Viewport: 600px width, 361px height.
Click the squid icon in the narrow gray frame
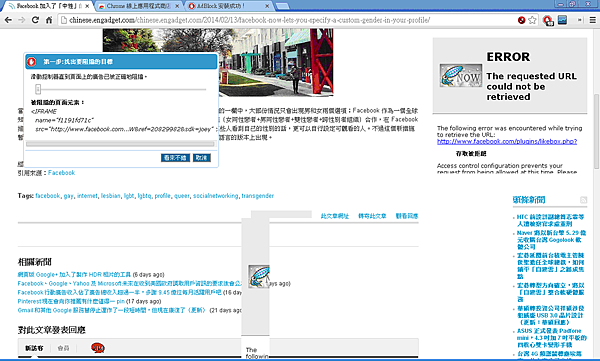[x=259, y=276]
